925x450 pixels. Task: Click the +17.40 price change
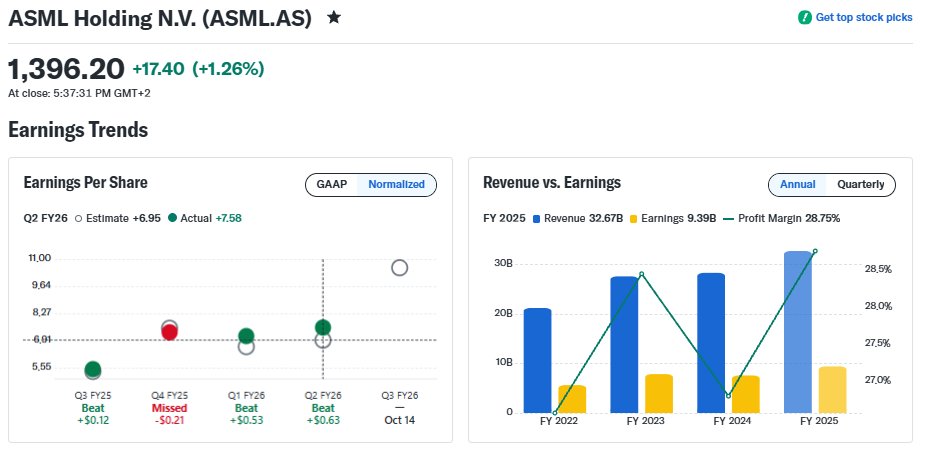(158, 69)
